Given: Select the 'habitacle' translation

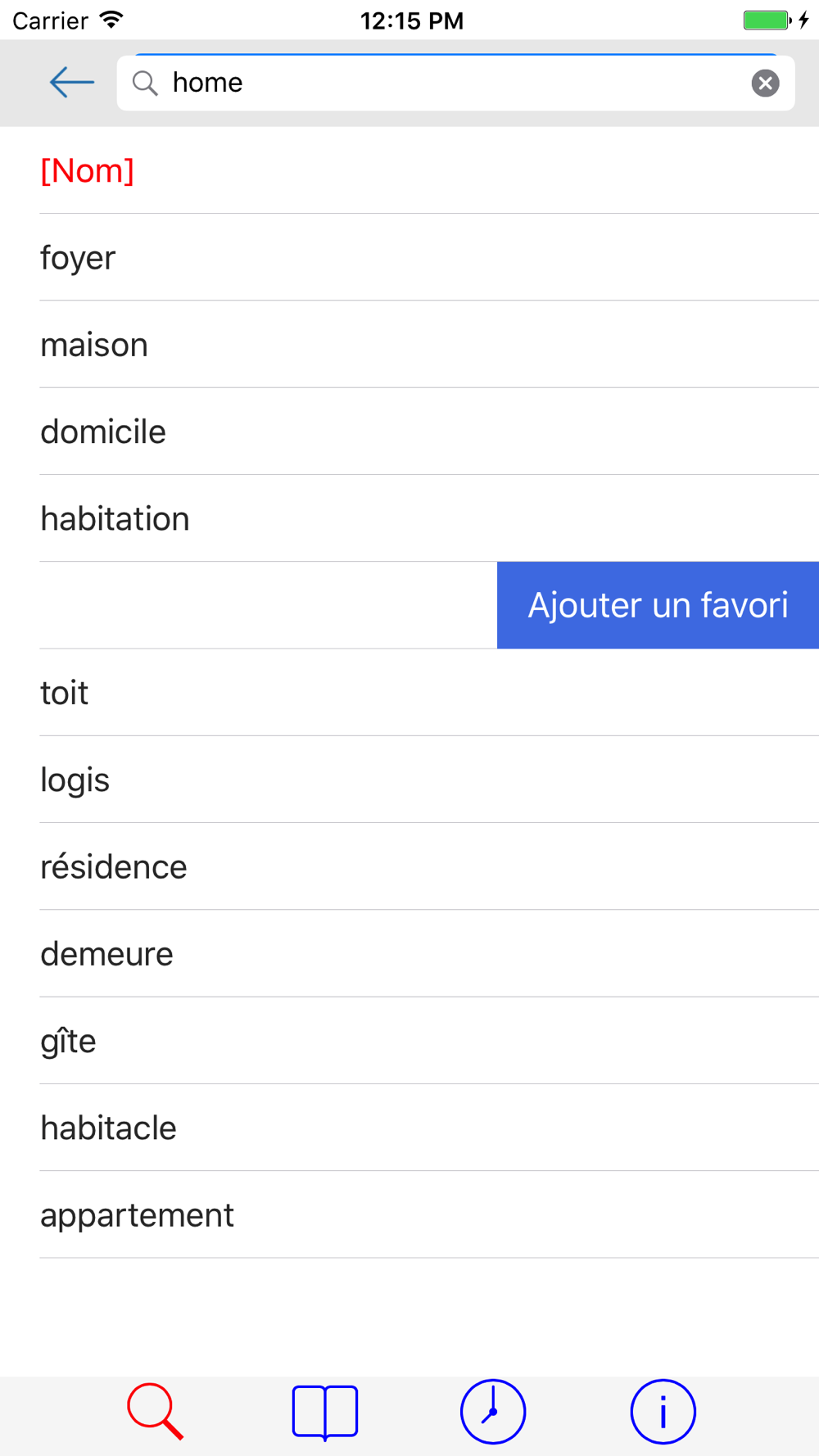Looking at the screenshot, I should tap(429, 1128).
